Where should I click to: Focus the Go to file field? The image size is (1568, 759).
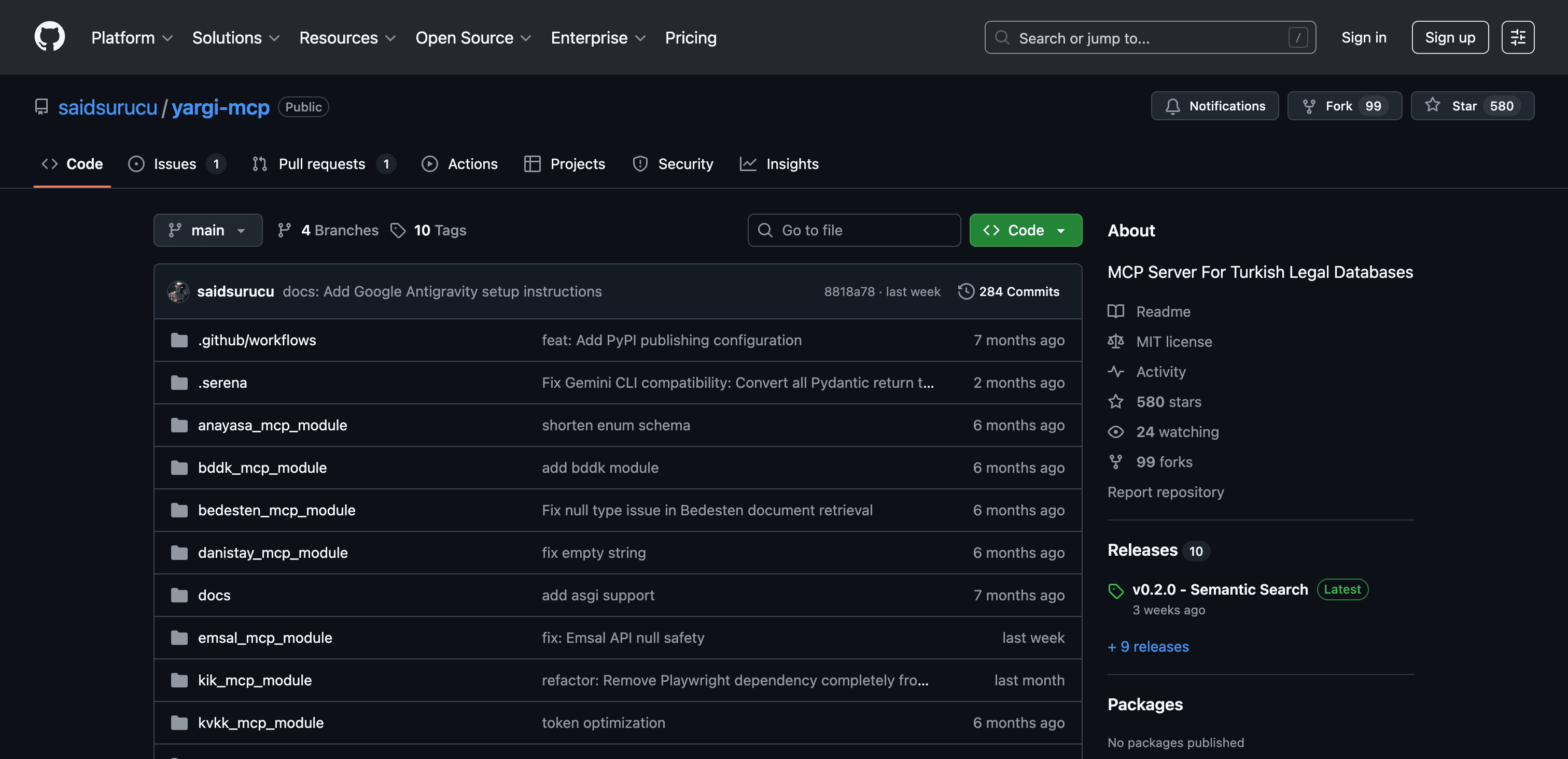point(853,230)
